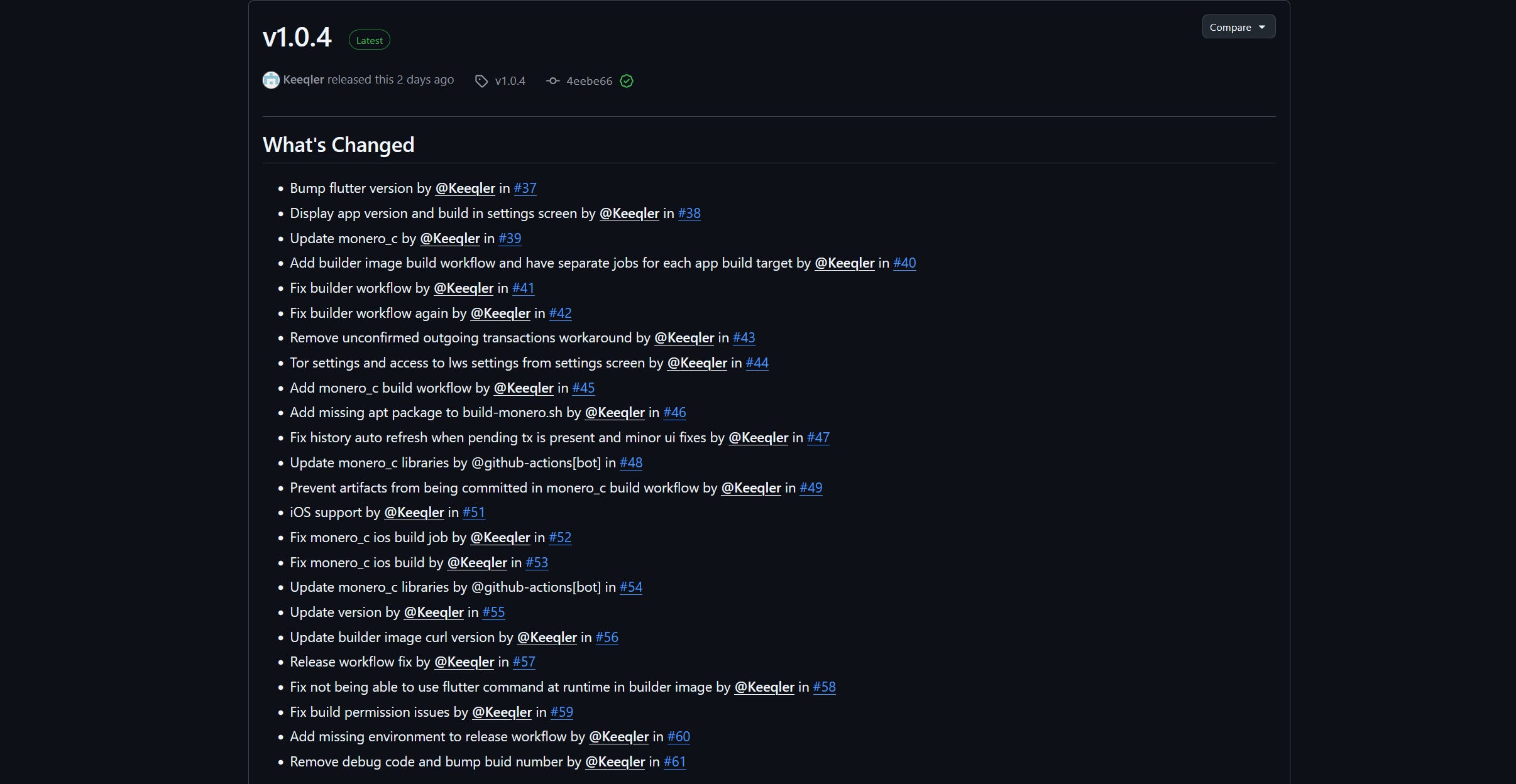The width and height of the screenshot is (1516, 784).
Task: Click the green verified checkmark icon
Action: pos(627,81)
